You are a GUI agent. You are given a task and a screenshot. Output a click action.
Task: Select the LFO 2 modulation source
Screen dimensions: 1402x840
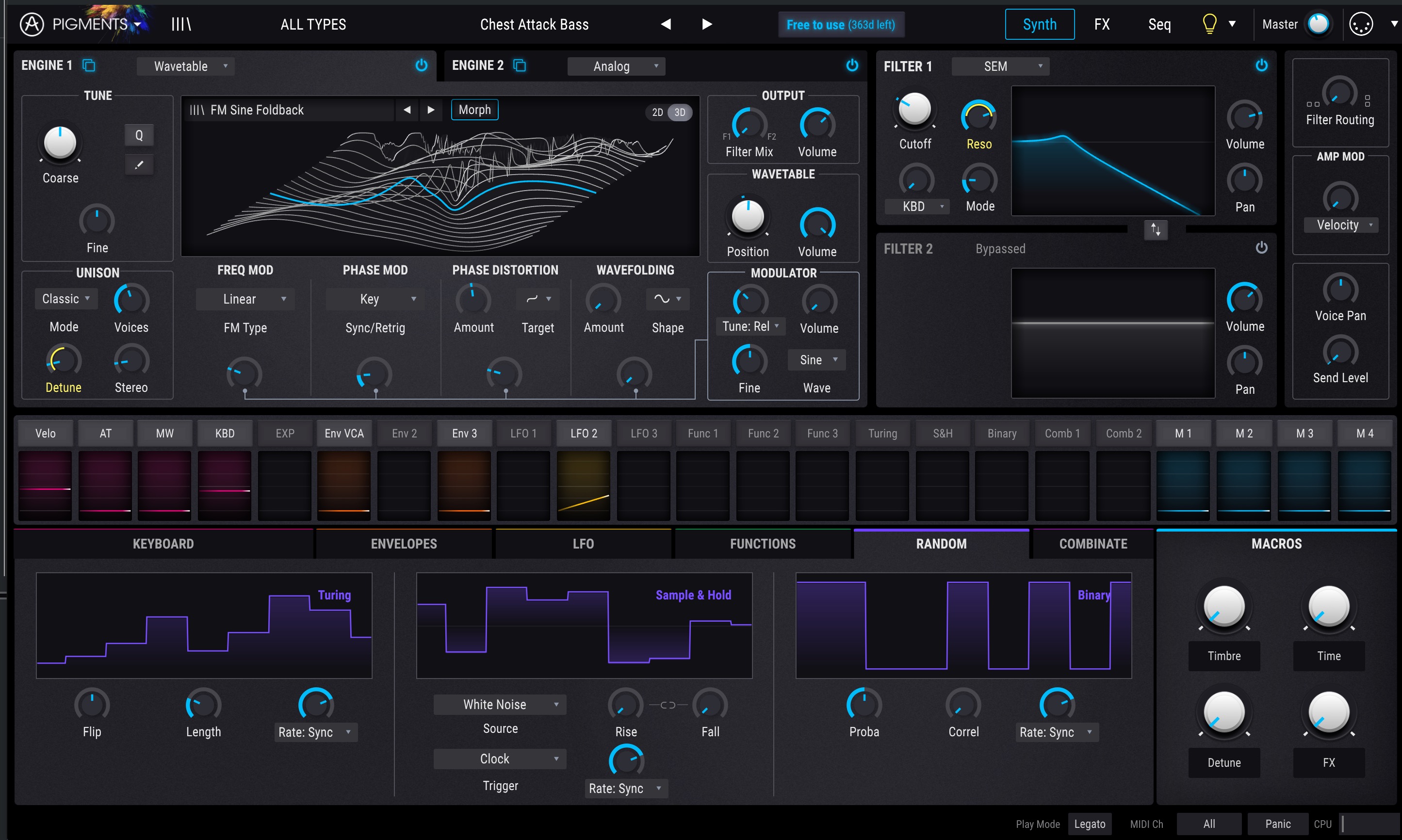(584, 434)
